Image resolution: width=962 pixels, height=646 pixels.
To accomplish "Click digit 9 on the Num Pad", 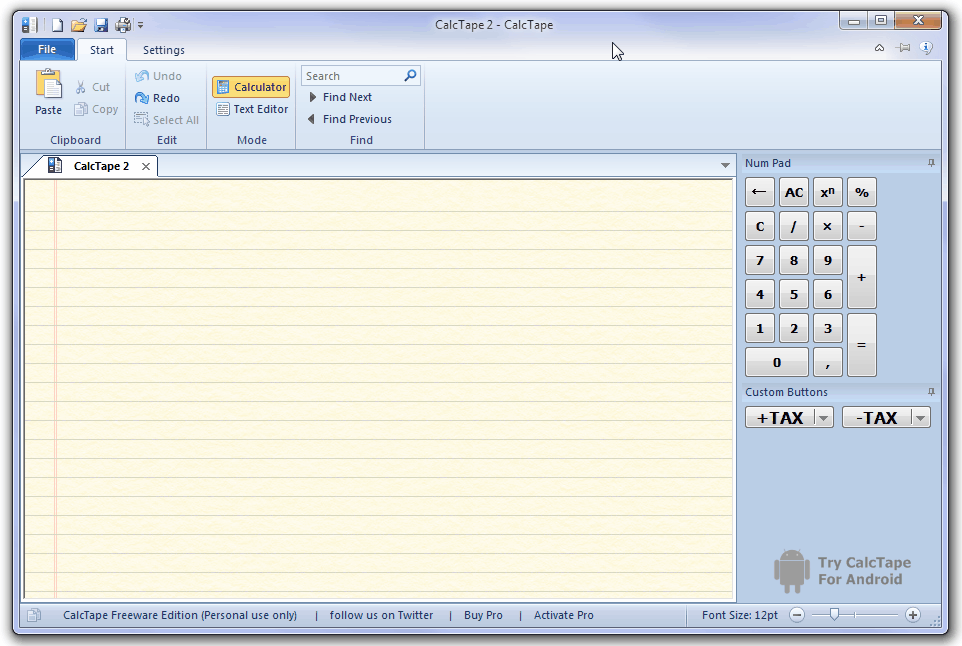I will [828, 261].
